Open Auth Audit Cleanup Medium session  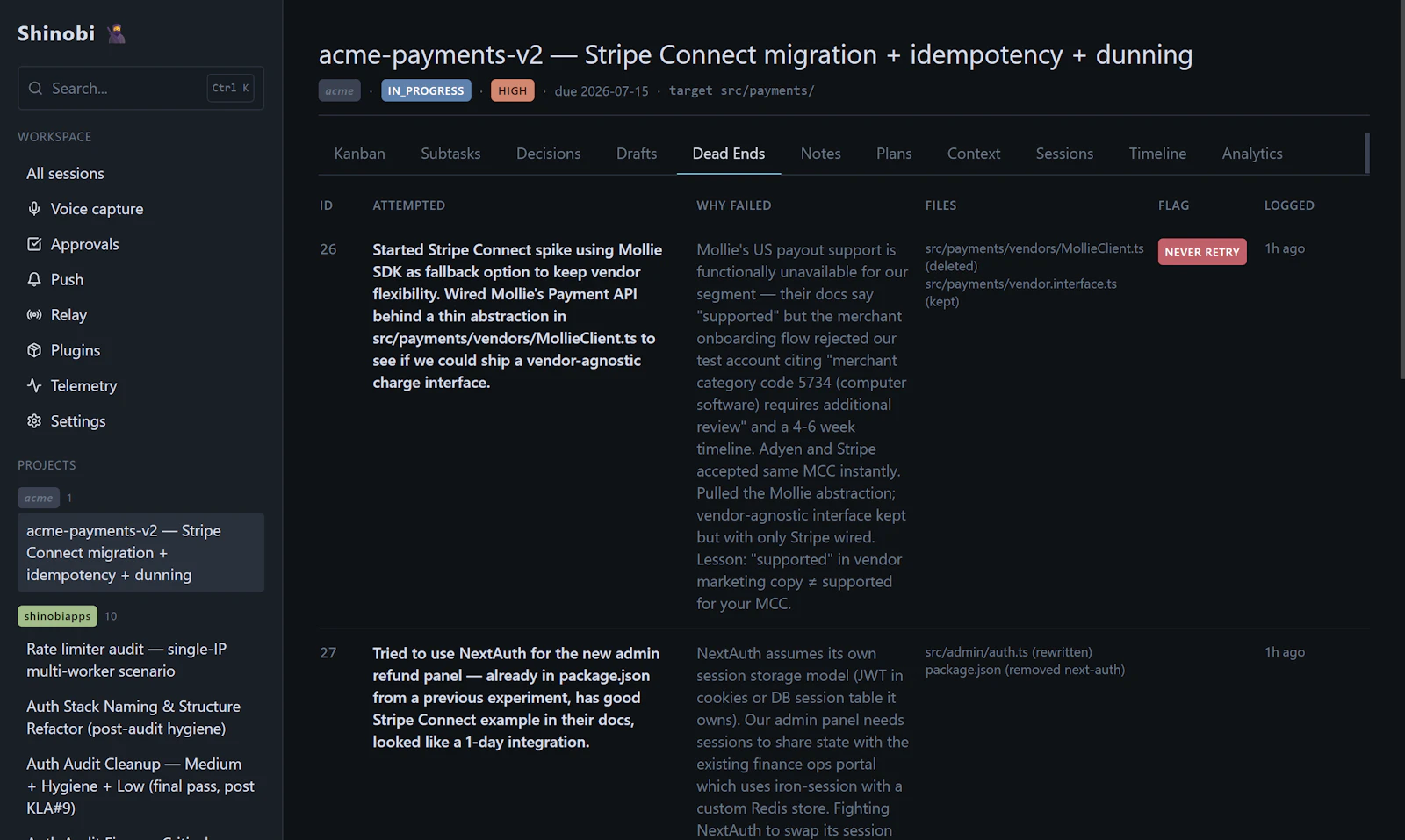[140, 786]
